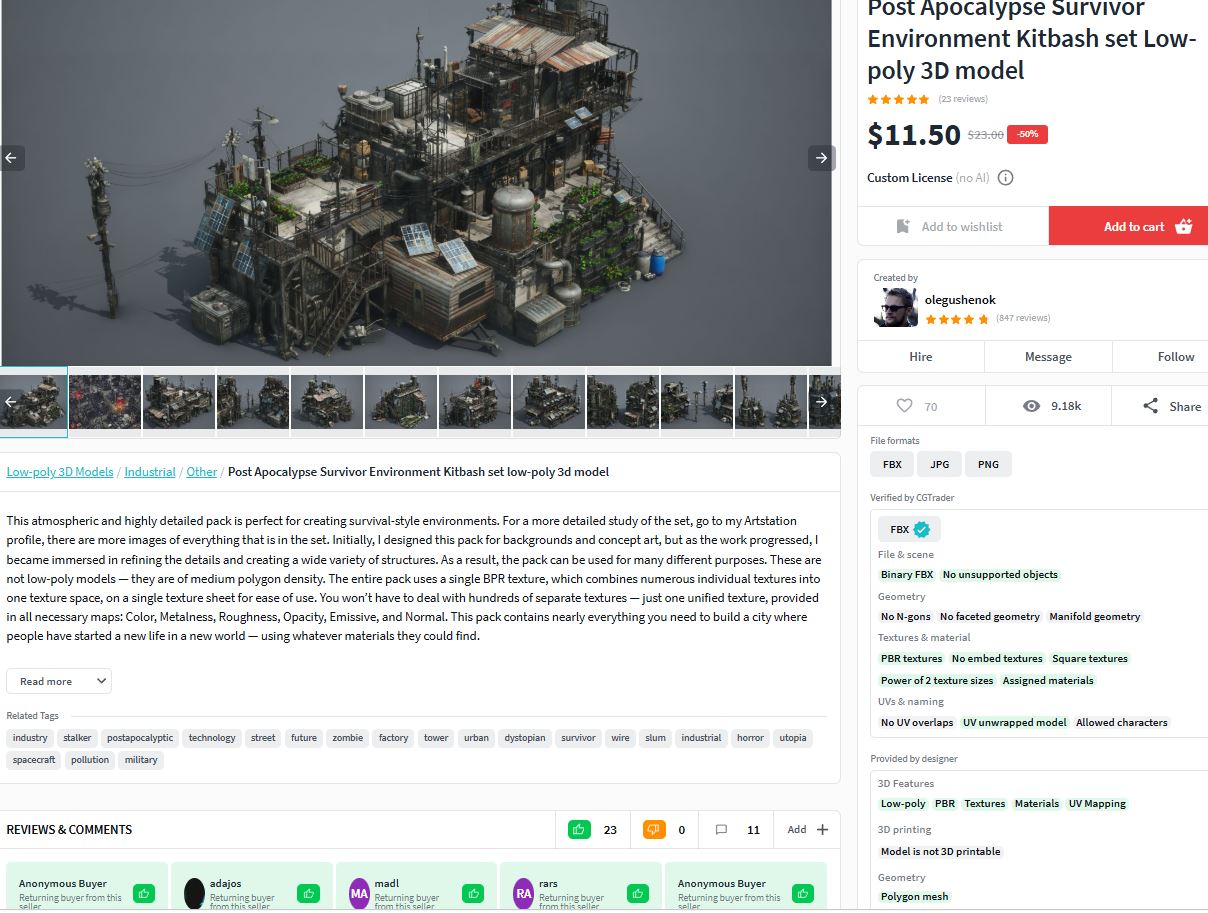Screen dimensions: 1208x913
Task: Click the spacecraft tag
Action: pos(34,760)
